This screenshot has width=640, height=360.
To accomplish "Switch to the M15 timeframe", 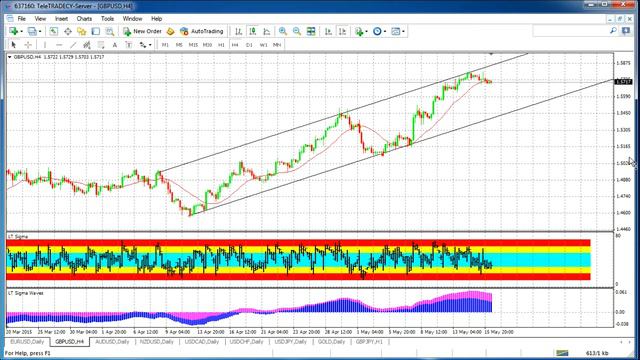I will point(193,45).
